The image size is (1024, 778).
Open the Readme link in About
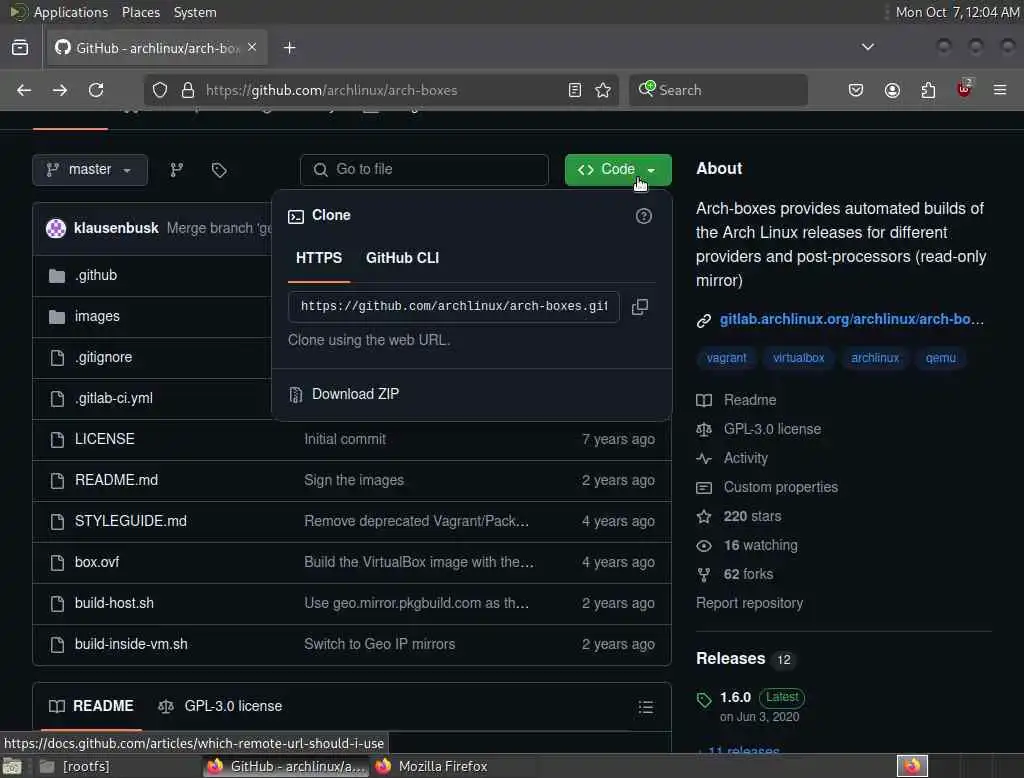(x=750, y=400)
